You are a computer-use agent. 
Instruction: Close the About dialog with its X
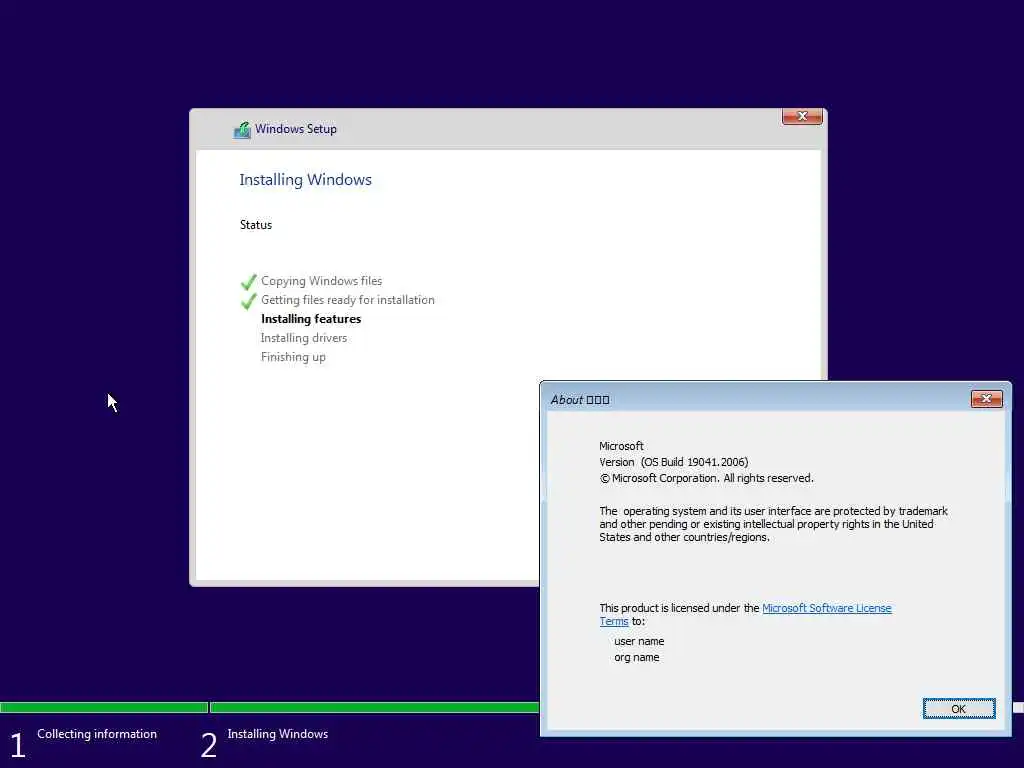click(x=986, y=398)
